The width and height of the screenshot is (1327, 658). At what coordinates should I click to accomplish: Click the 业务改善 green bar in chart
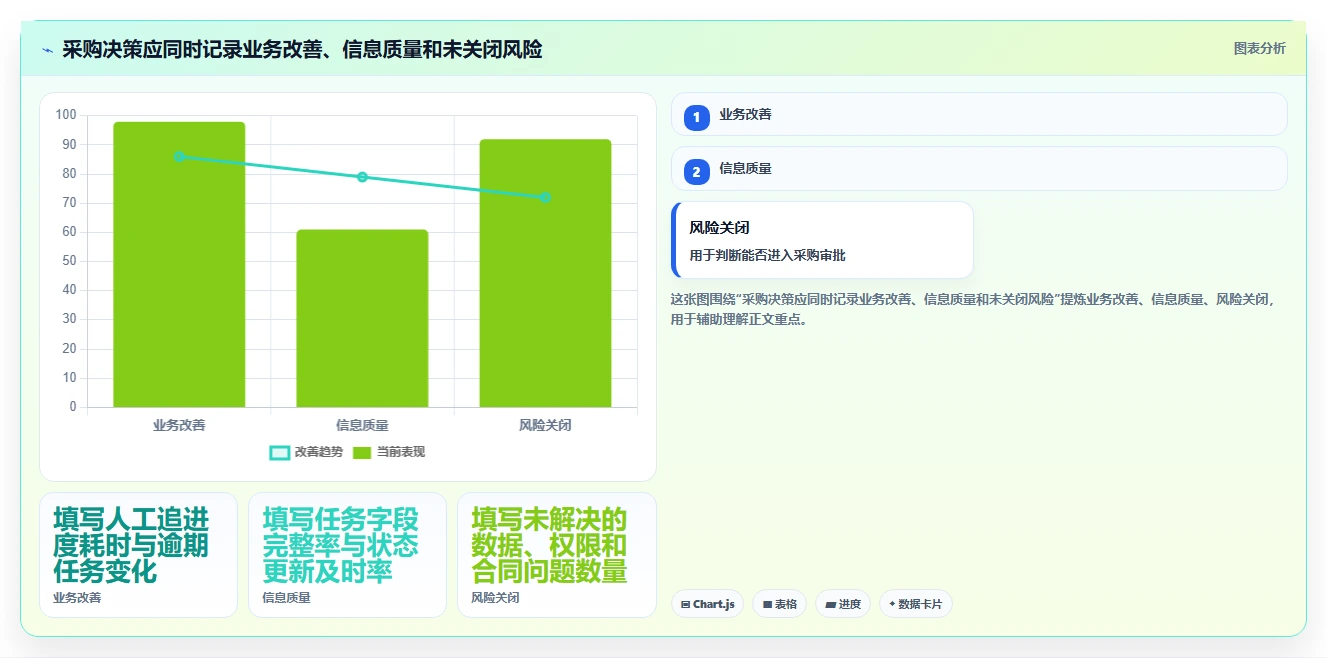click(179, 265)
